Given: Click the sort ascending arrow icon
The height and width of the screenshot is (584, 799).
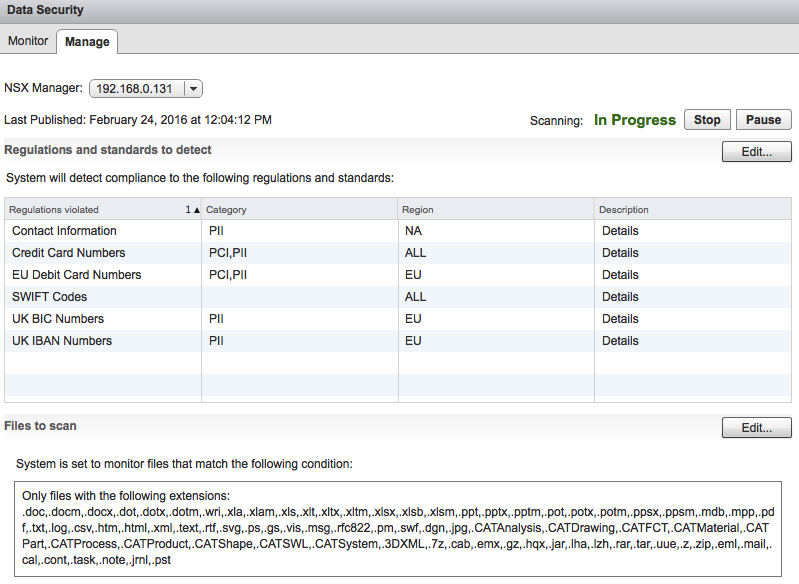Looking at the screenshot, I should coord(197,210).
